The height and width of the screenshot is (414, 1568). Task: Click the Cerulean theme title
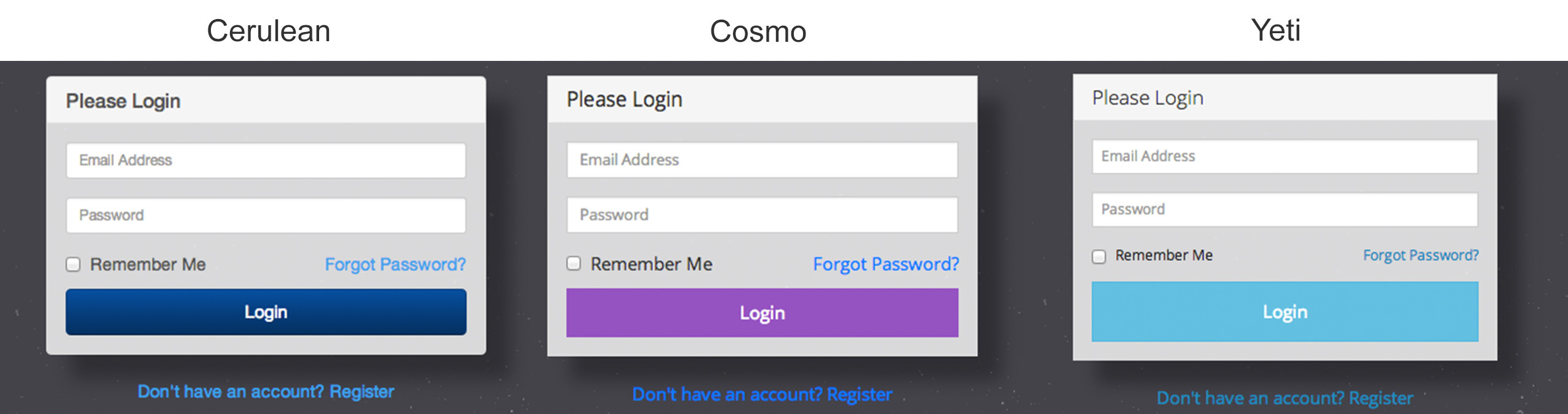click(269, 31)
